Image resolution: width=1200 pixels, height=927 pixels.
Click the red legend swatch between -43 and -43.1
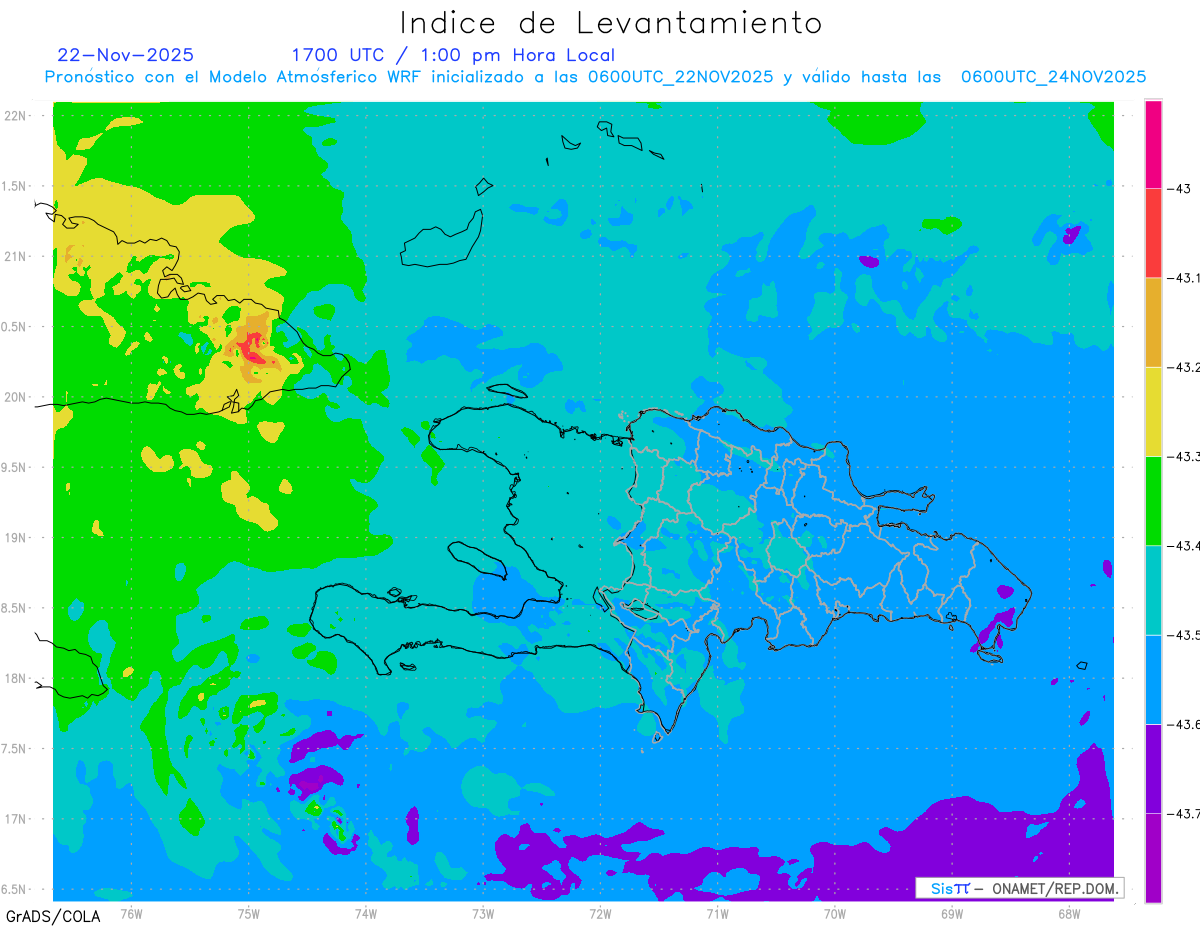tap(1153, 233)
